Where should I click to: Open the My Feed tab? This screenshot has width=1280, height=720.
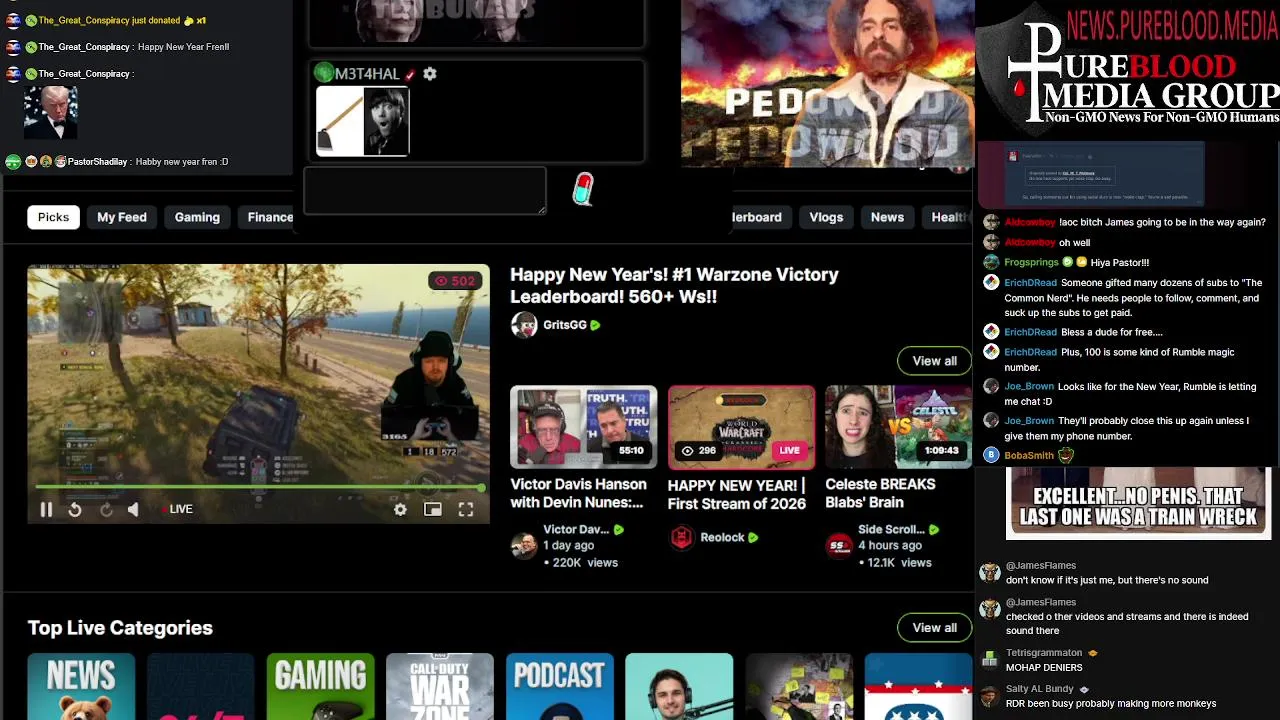point(122,217)
